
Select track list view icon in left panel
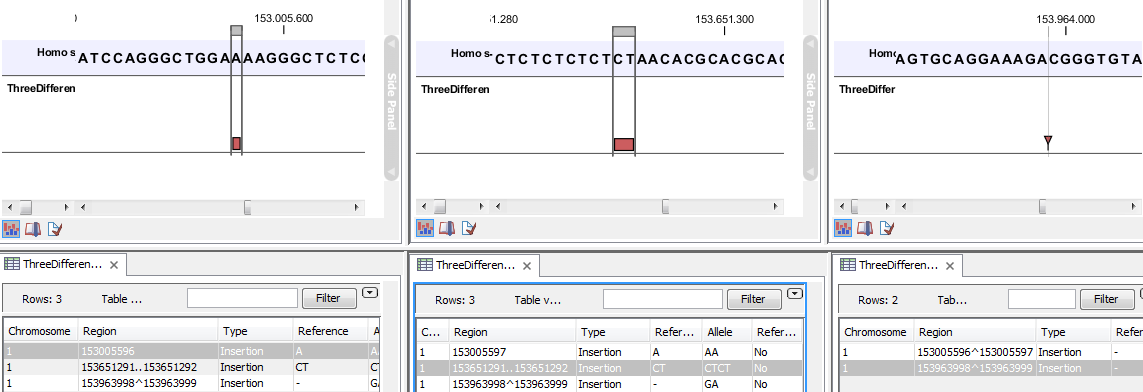pos(11,229)
